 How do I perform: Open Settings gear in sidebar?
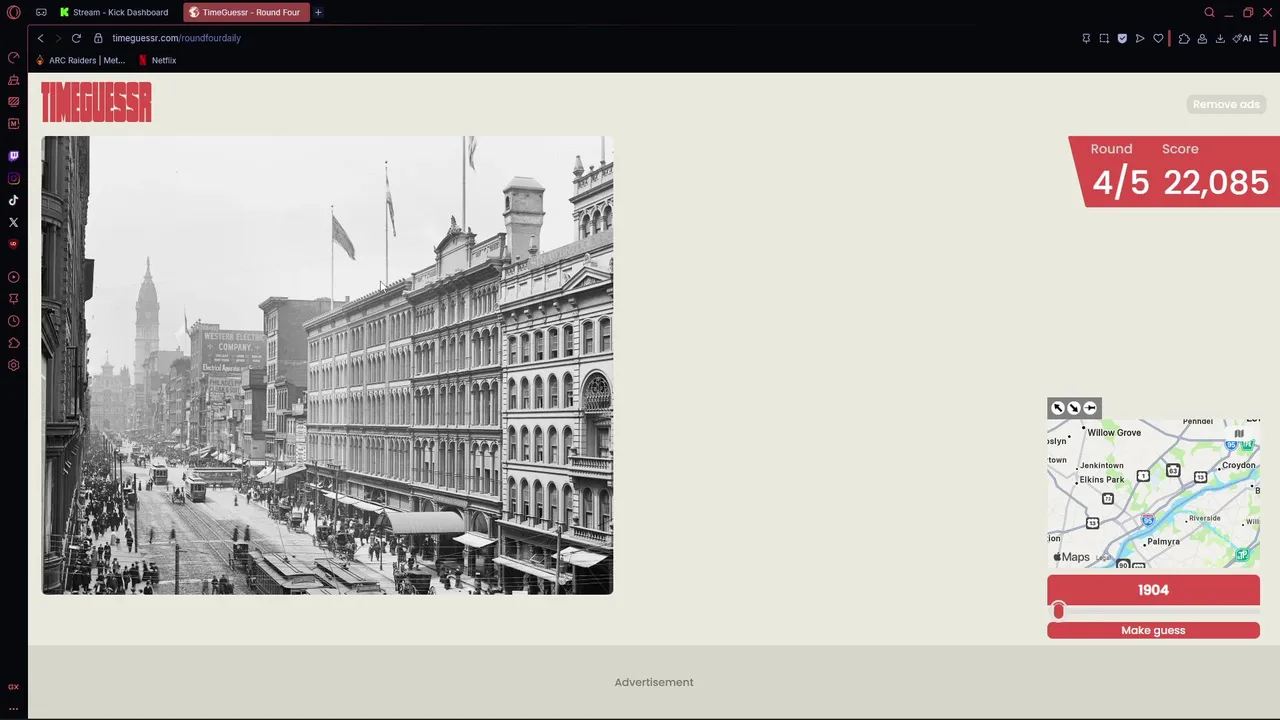13,365
